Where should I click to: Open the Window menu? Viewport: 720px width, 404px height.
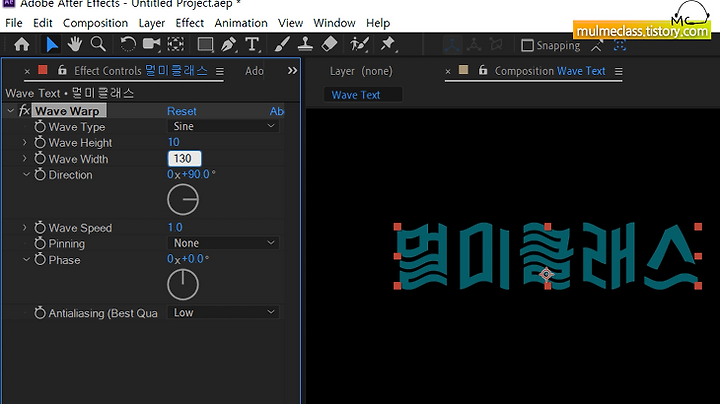click(x=334, y=23)
